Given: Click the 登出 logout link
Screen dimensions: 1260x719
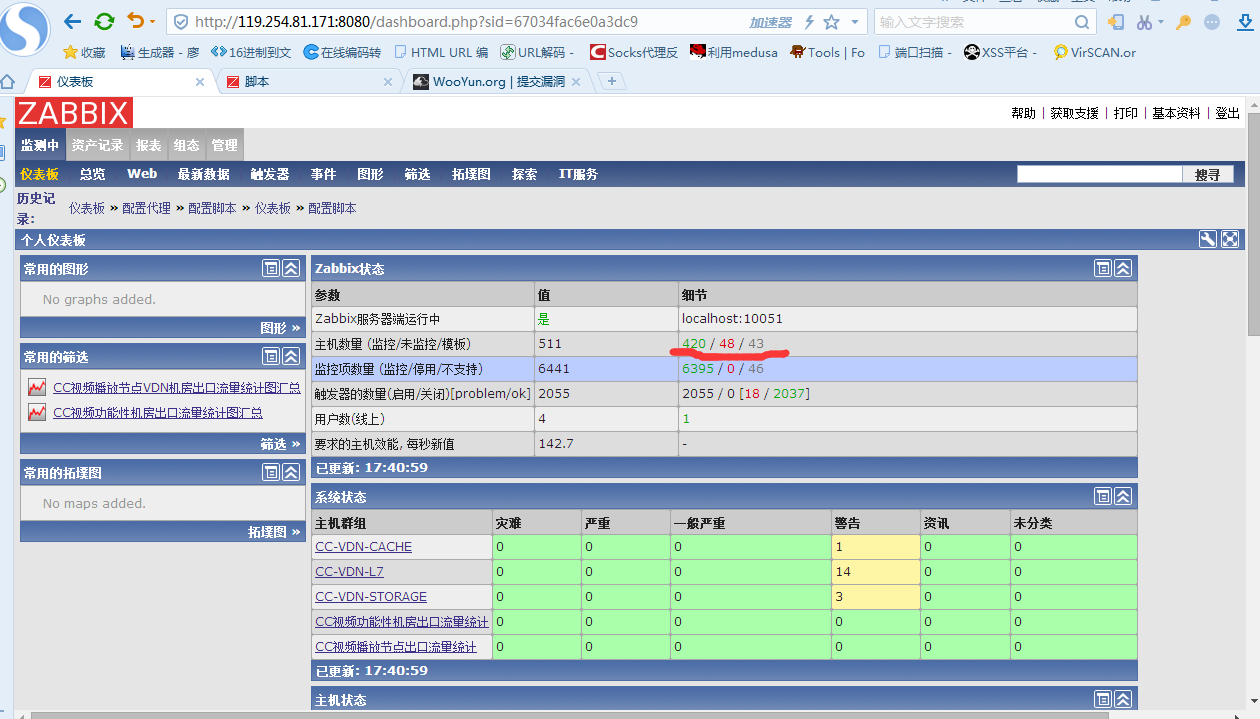Looking at the screenshot, I should point(1227,113).
